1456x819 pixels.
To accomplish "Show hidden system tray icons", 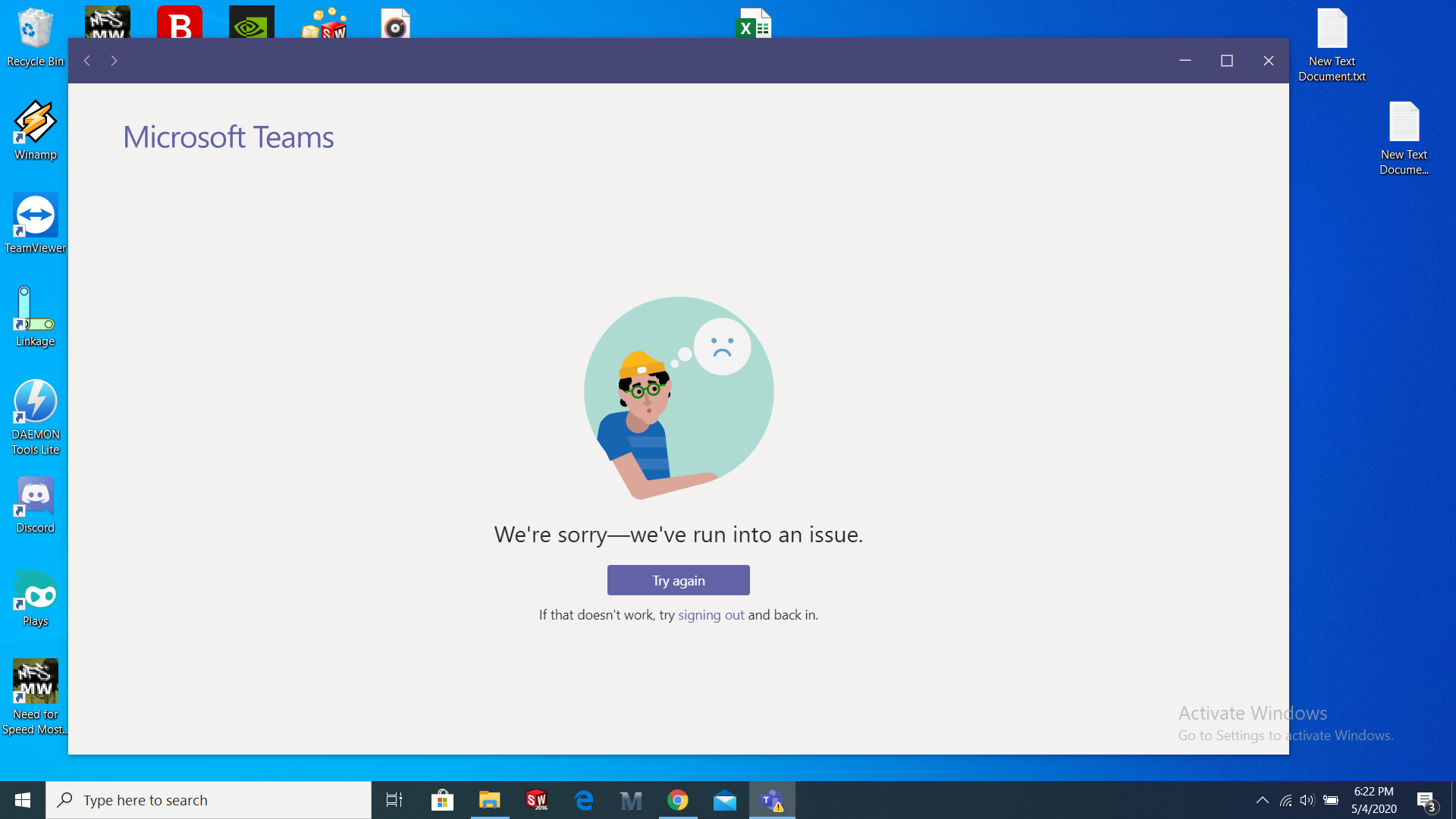I will click(1262, 800).
